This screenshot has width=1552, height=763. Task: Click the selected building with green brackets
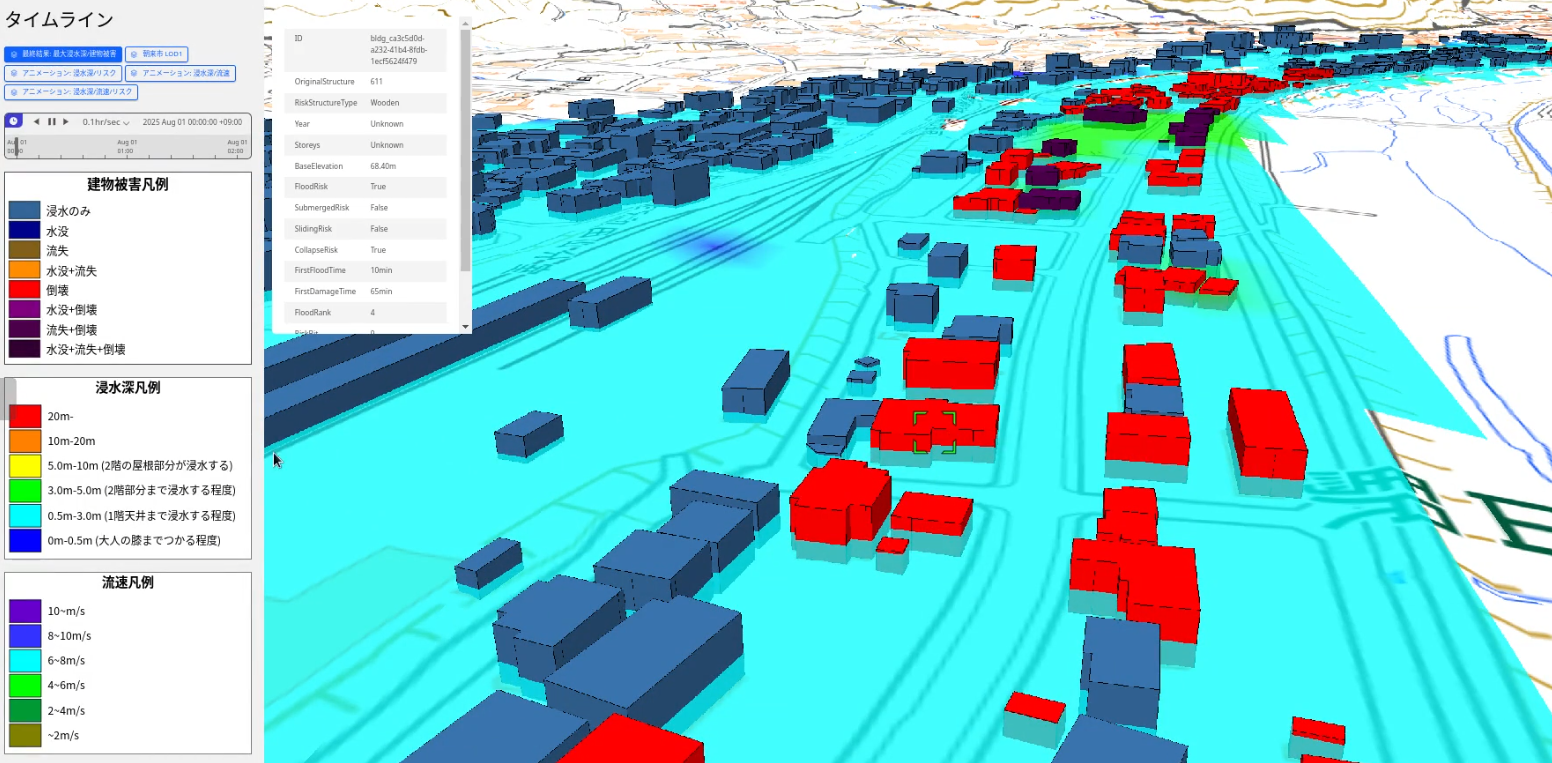tap(934, 432)
